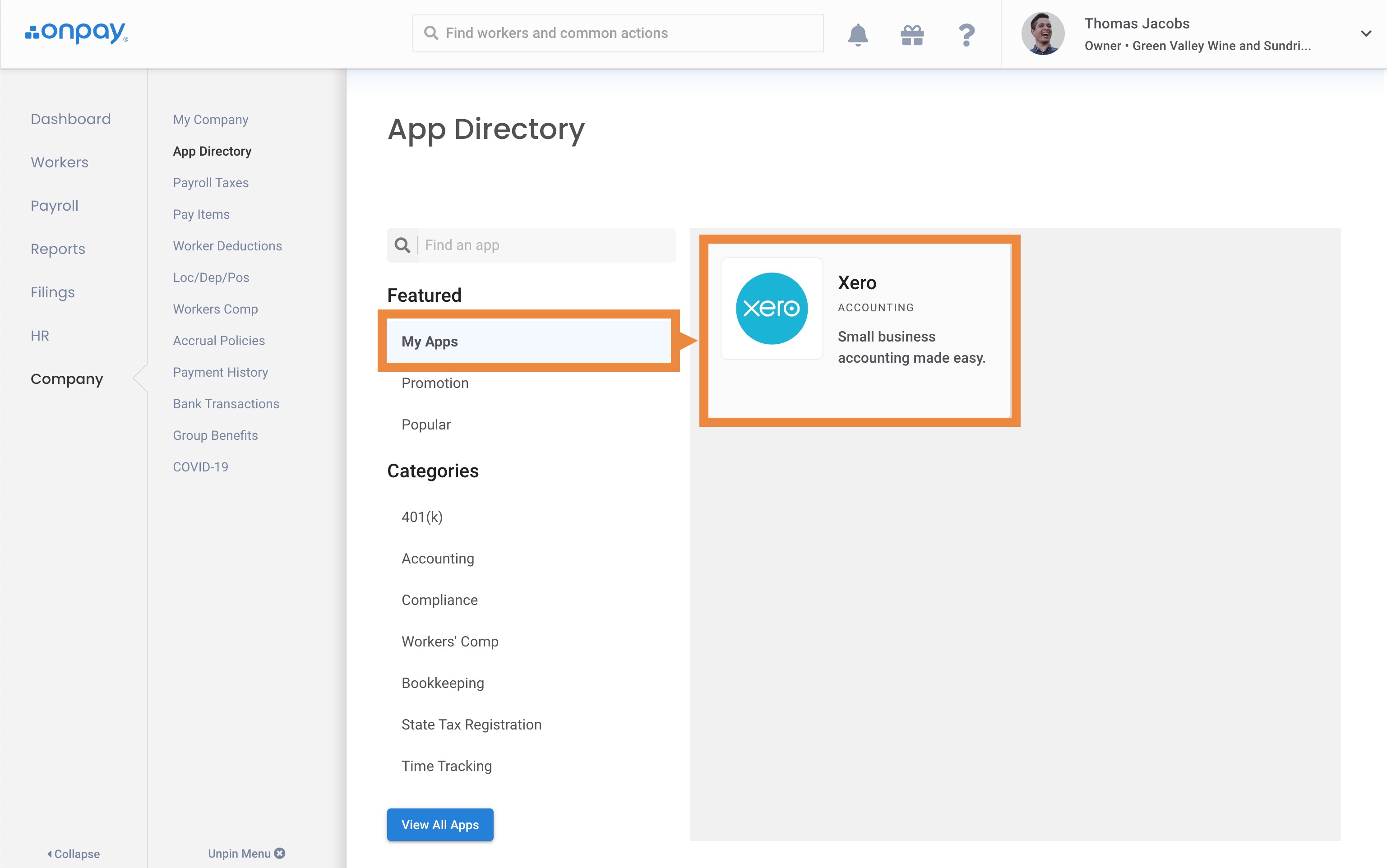Image resolution: width=1387 pixels, height=868 pixels.
Task: Click Xero description 'Small business accounting made easy.'
Action: 911,347
